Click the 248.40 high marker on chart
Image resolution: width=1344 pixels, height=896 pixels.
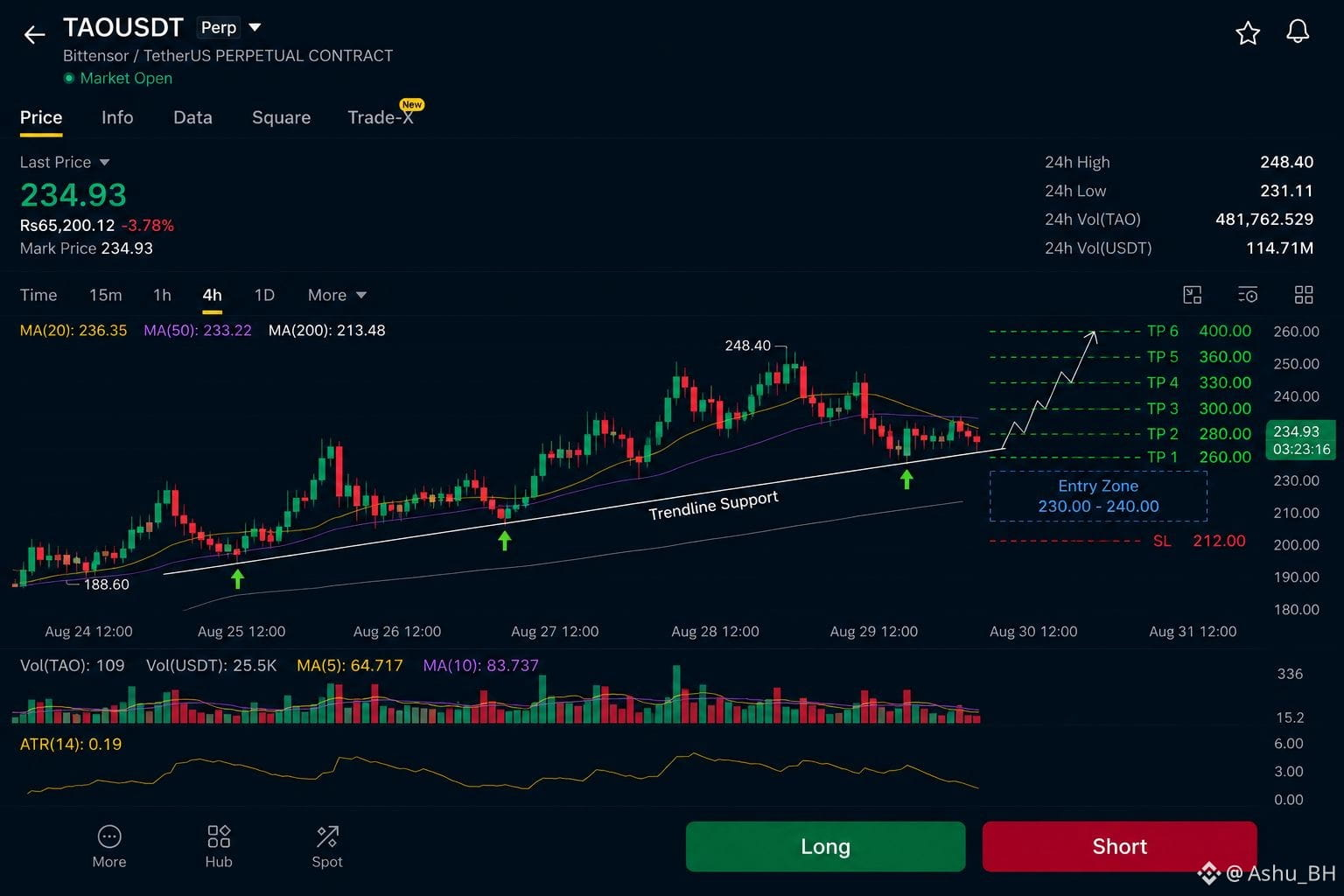click(x=748, y=346)
